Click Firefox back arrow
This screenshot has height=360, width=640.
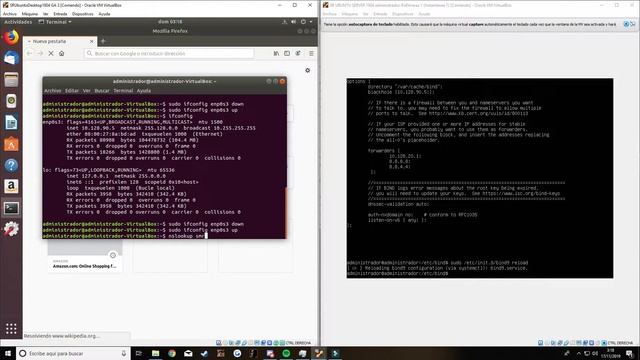pos(29,53)
